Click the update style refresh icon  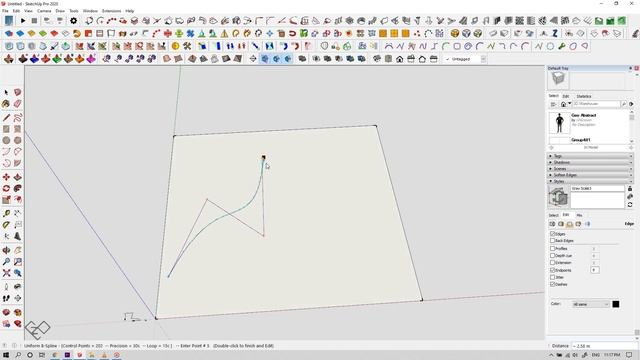(630, 204)
